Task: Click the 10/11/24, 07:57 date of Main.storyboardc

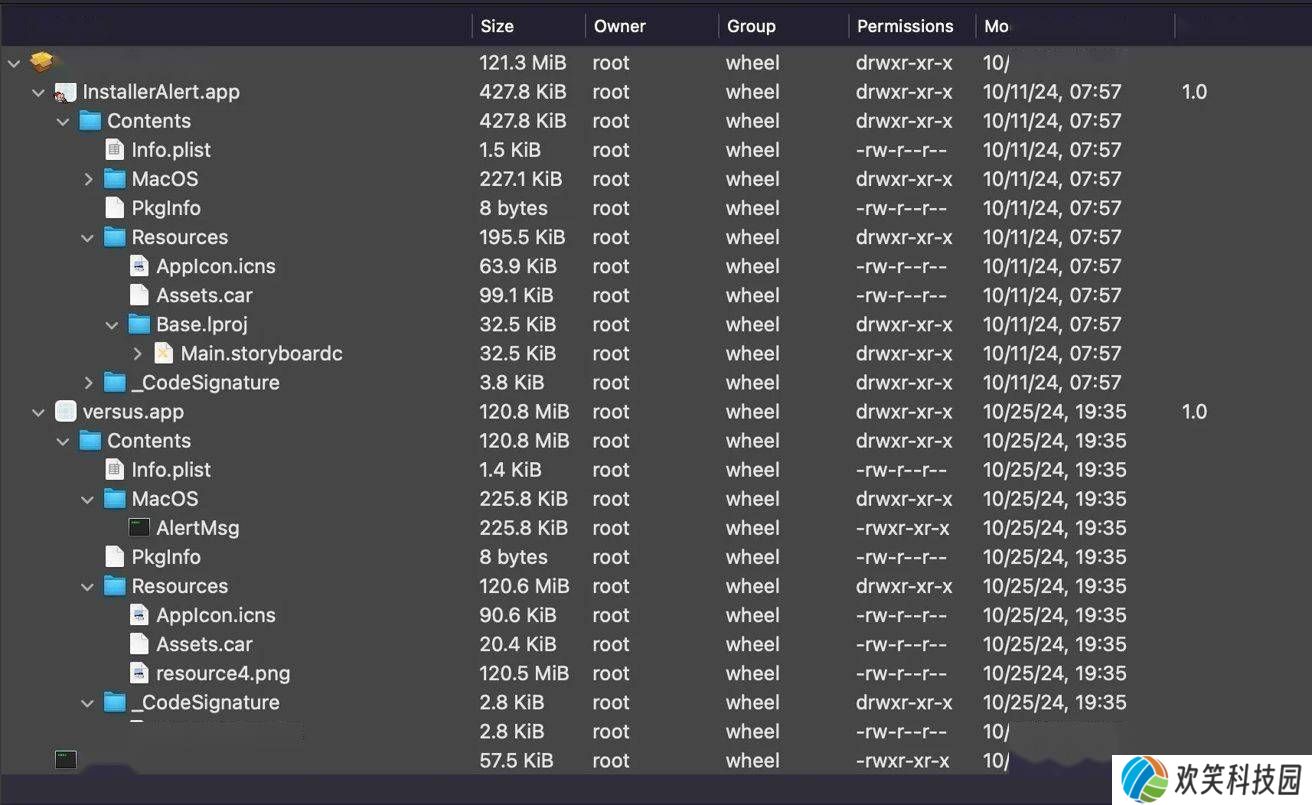Action: coord(1052,353)
